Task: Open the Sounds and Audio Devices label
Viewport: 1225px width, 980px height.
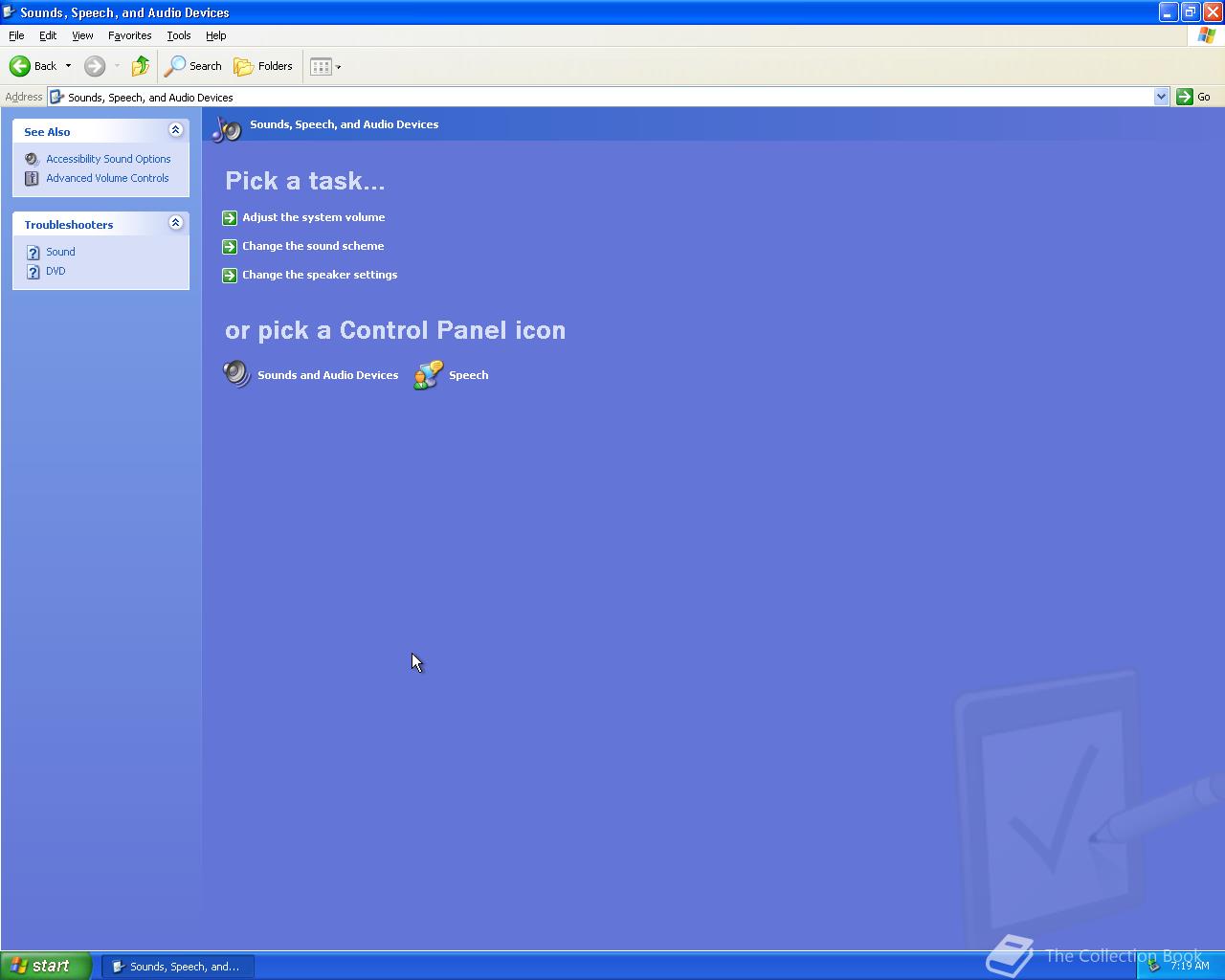Action: 327,375
